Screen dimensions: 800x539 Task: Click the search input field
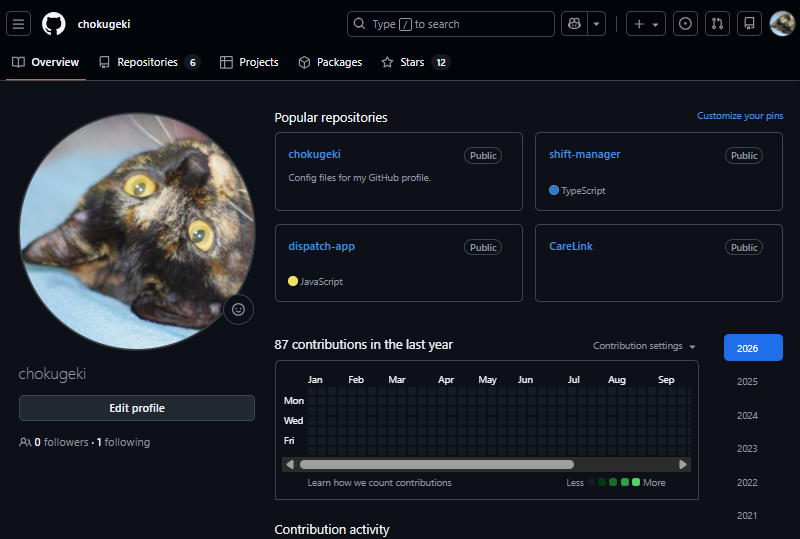(450, 24)
